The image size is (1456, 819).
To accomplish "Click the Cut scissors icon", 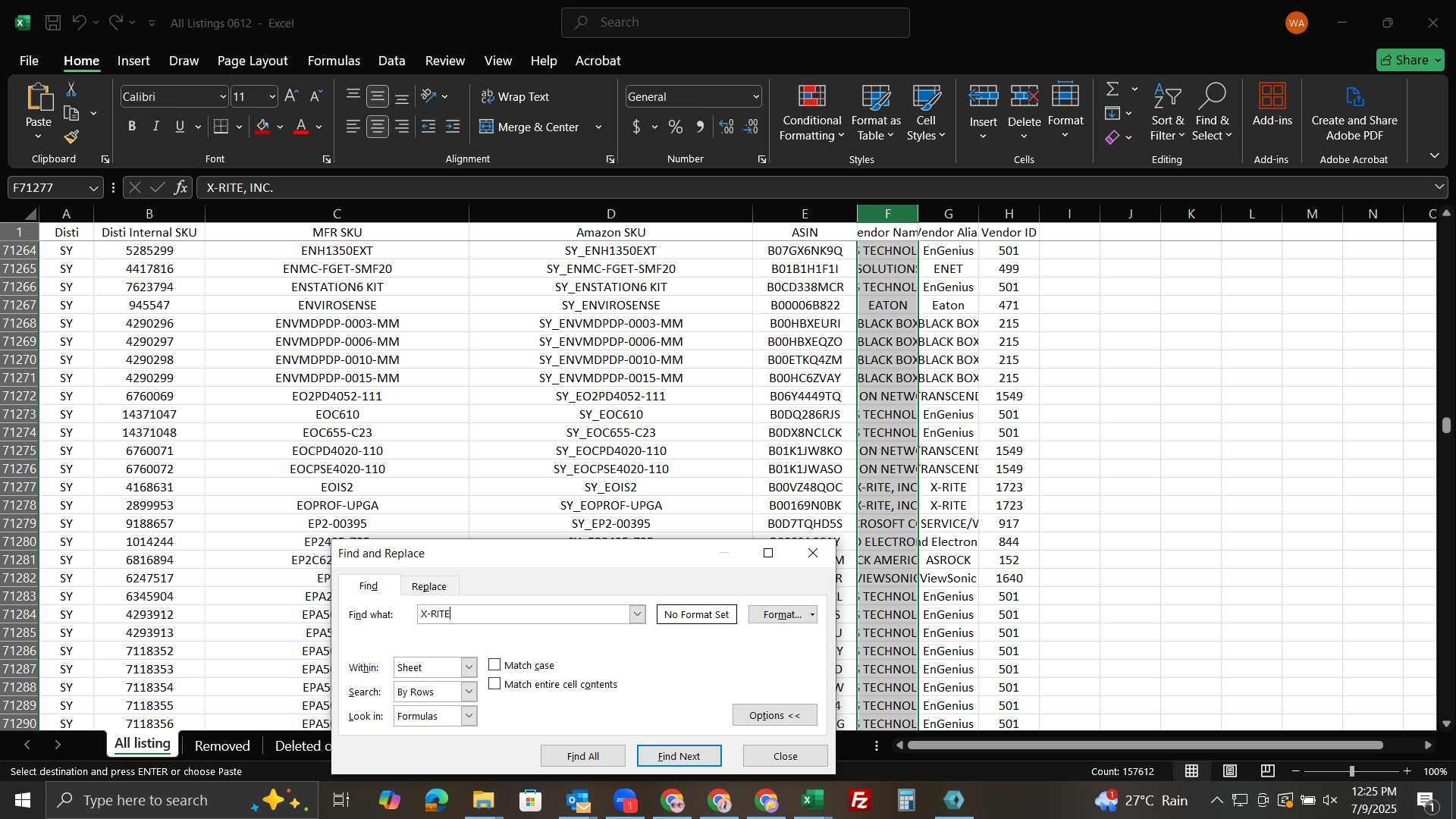I will [x=71, y=89].
